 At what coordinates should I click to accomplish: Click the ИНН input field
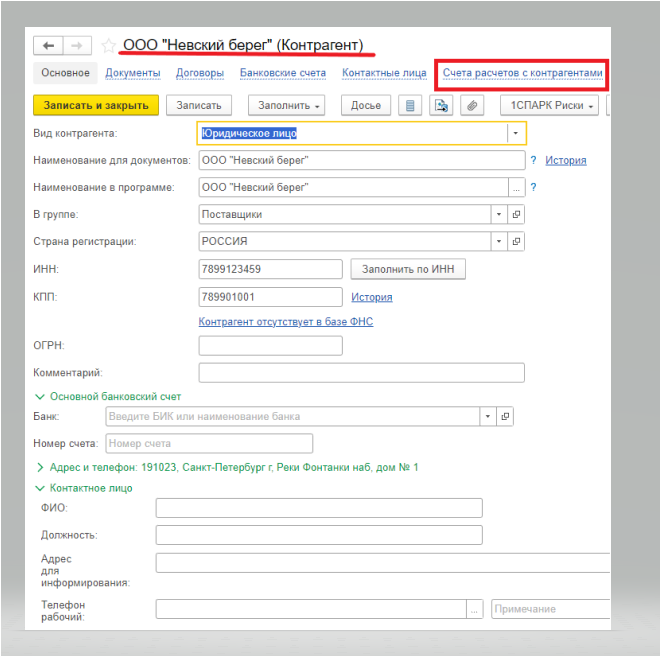[x=271, y=269]
